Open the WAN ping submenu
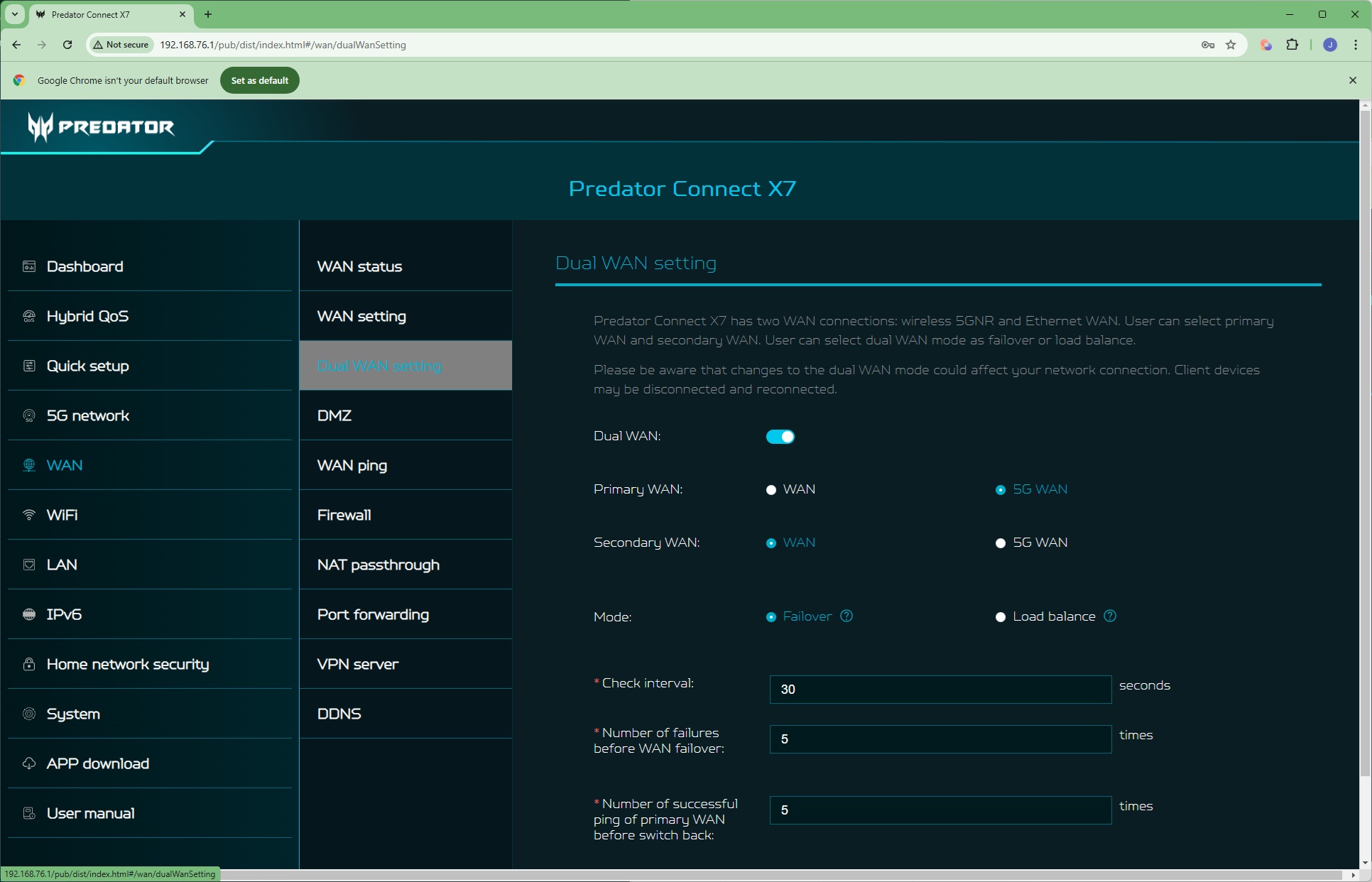 pyautogui.click(x=352, y=465)
